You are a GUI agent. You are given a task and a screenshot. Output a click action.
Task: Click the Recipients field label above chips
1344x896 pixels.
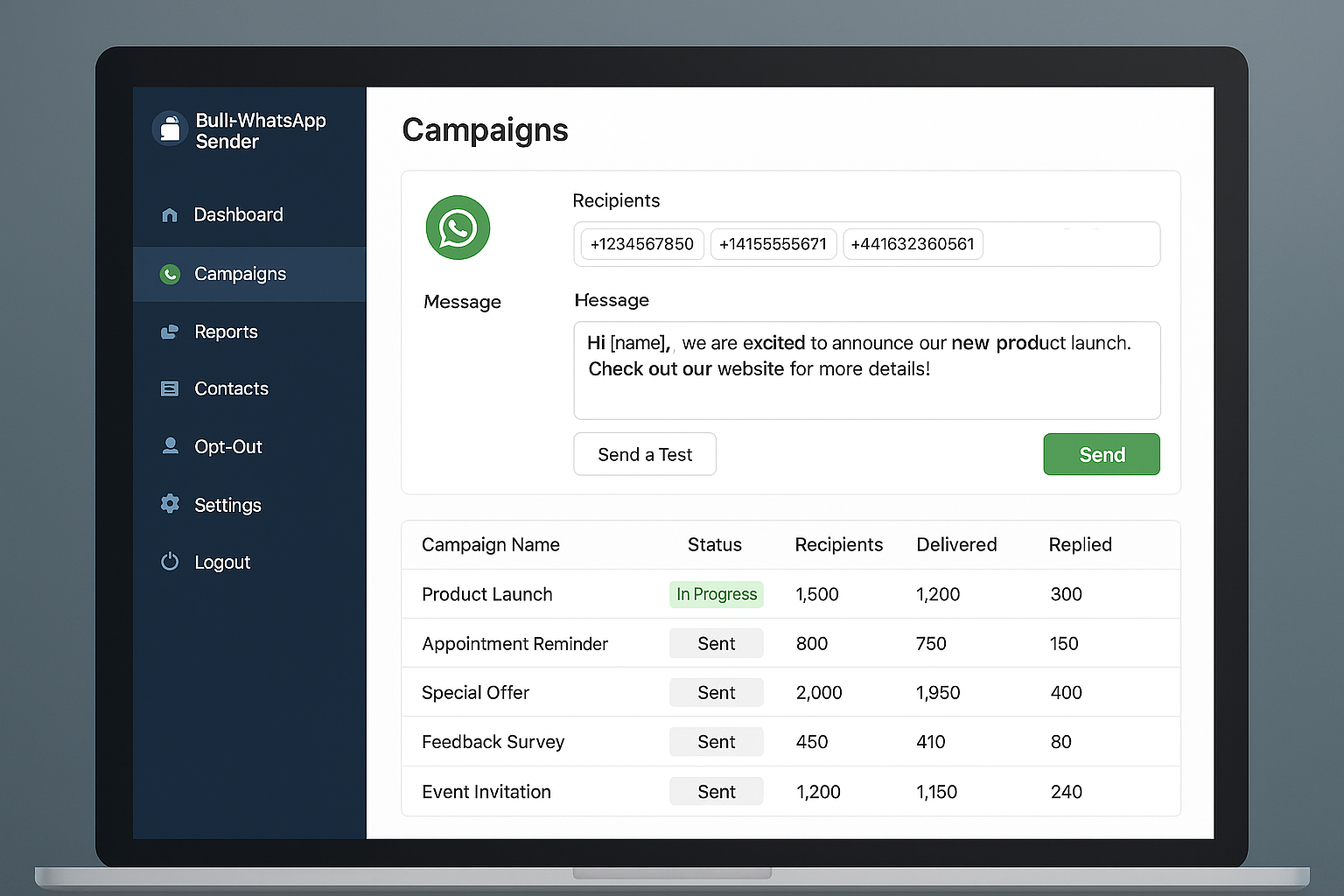tap(616, 200)
